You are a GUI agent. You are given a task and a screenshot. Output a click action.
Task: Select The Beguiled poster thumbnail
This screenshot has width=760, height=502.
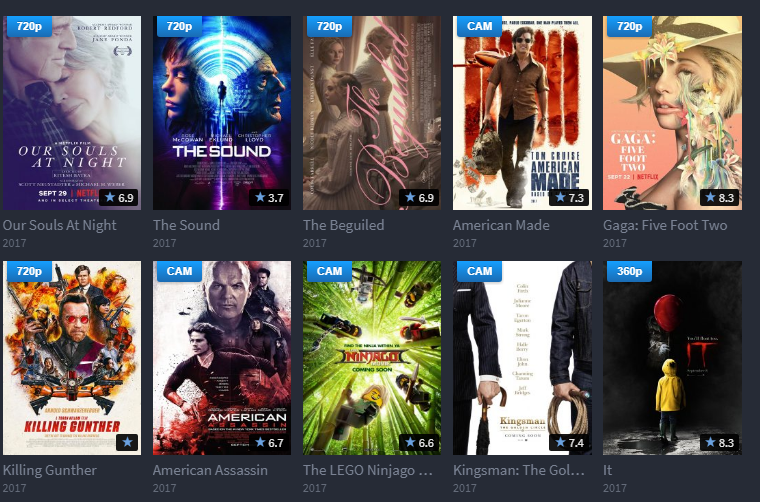point(372,113)
